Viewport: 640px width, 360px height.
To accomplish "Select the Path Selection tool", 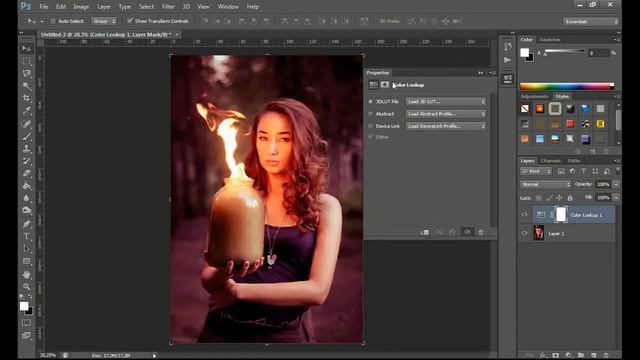I will tap(27, 248).
